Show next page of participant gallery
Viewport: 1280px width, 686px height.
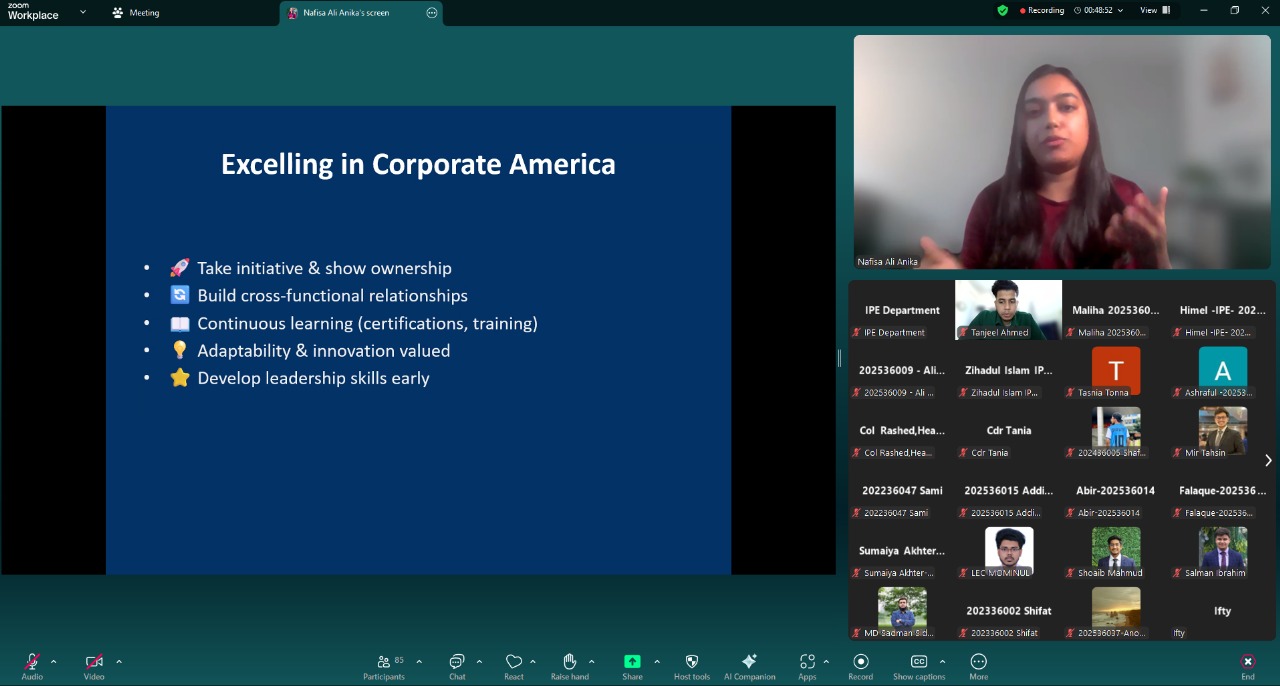click(x=1268, y=460)
